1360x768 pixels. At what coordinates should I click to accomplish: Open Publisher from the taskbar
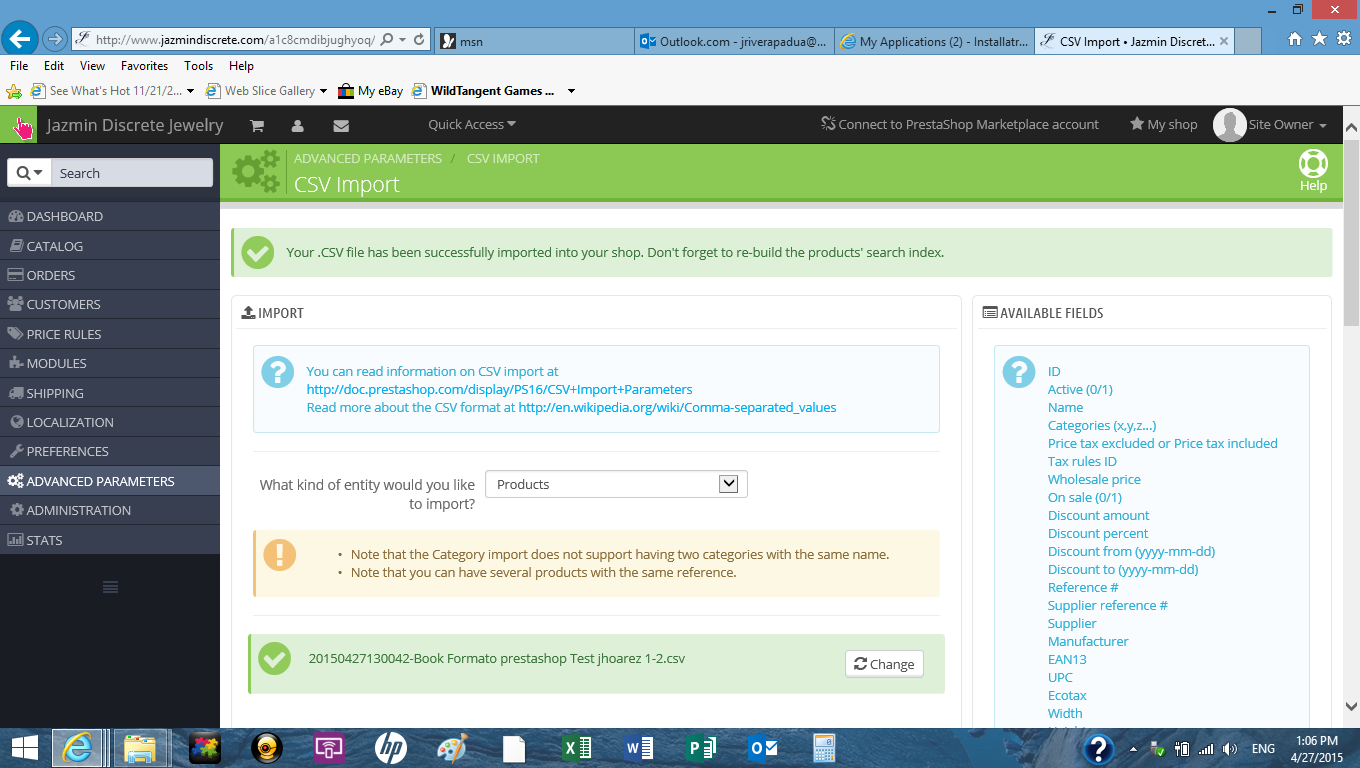[701, 748]
